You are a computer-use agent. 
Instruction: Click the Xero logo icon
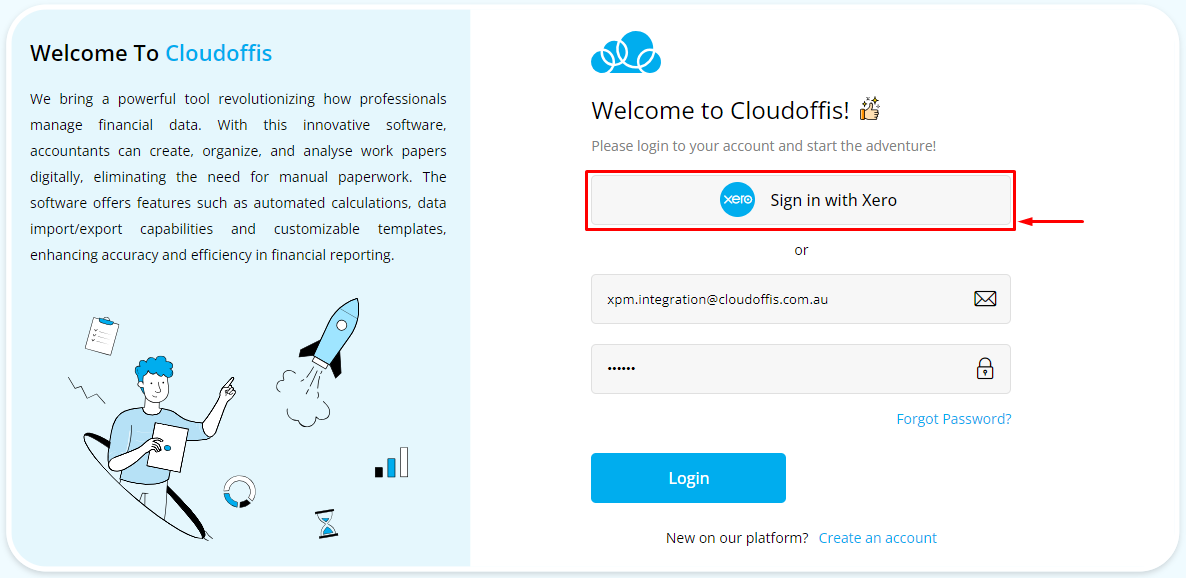pyautogui.click(x=737, y=200)
